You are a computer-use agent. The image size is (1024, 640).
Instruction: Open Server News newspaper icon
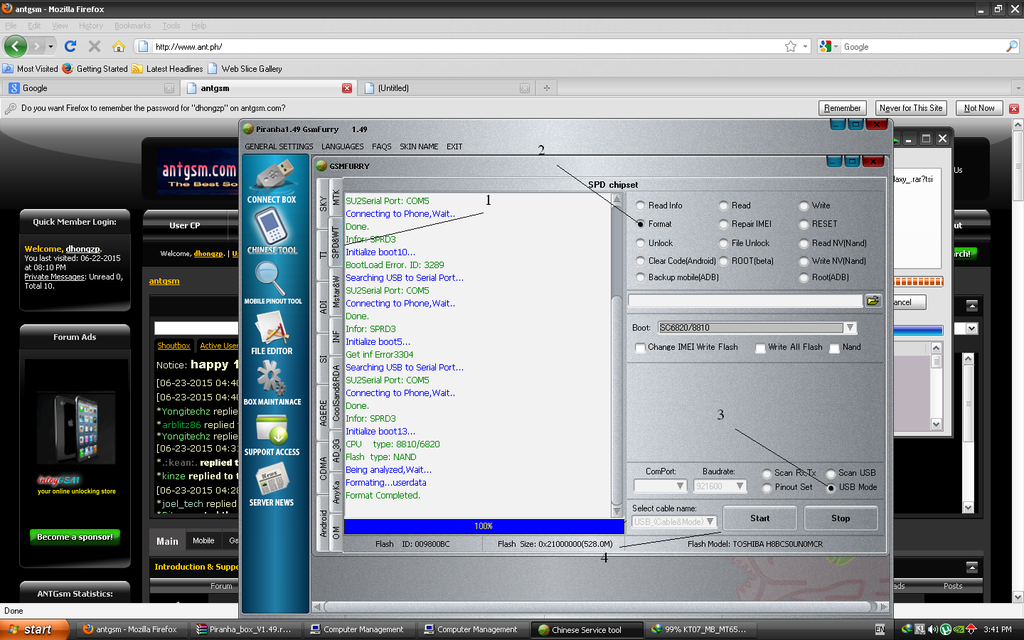(x=272, y=481)
